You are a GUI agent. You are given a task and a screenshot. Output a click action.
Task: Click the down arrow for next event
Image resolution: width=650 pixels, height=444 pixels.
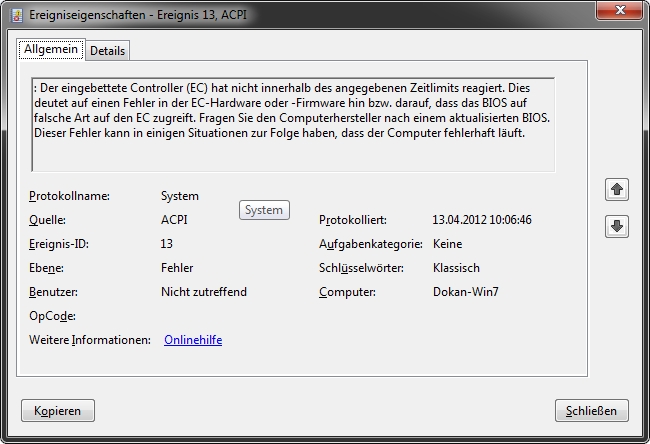[617, 227]
